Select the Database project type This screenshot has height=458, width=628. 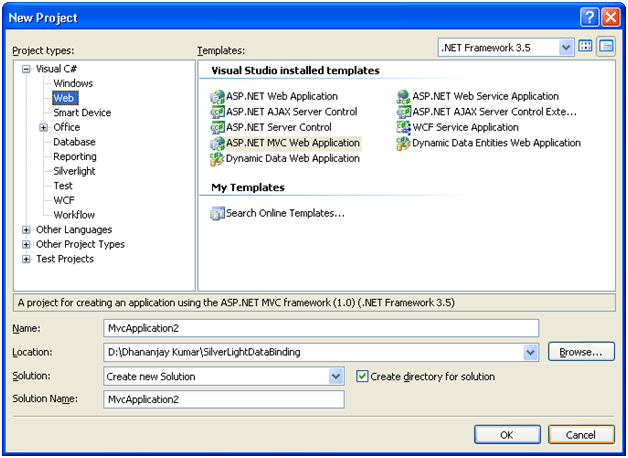(74, 142)
